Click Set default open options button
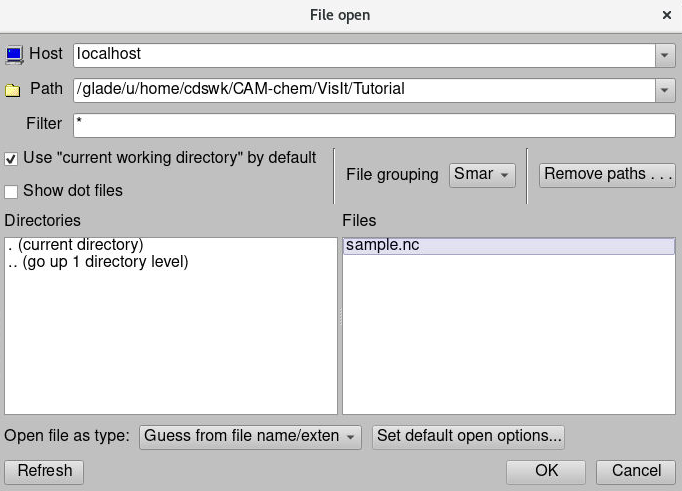 click(x=468, y=437)
